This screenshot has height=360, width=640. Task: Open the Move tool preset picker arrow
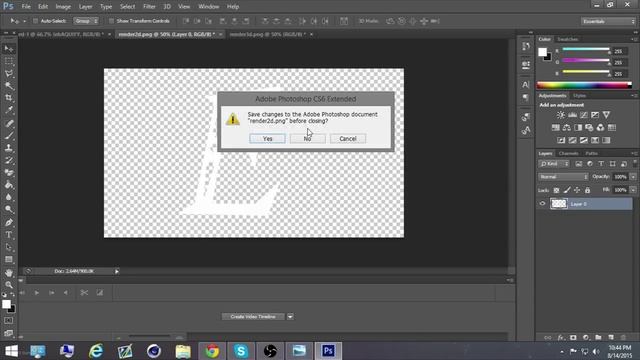(x=24, y=21)
